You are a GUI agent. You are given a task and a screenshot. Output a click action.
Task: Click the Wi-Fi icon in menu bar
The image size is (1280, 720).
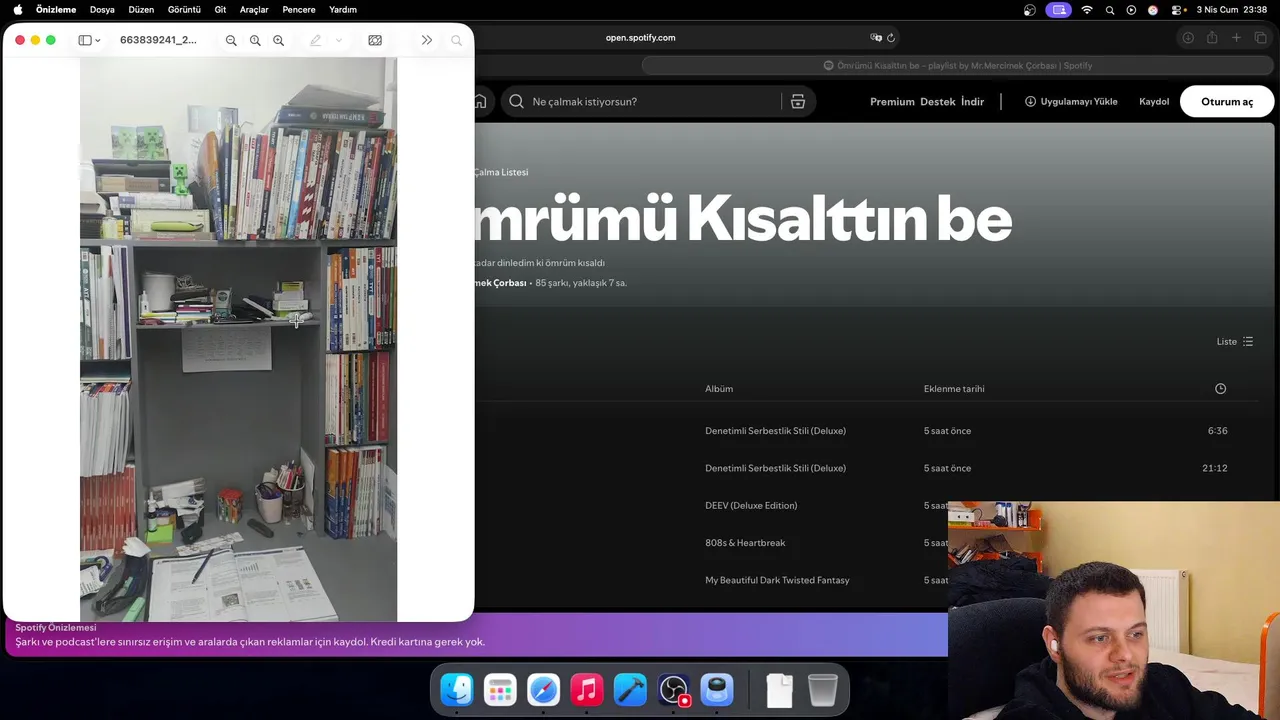coord(1087,10)
